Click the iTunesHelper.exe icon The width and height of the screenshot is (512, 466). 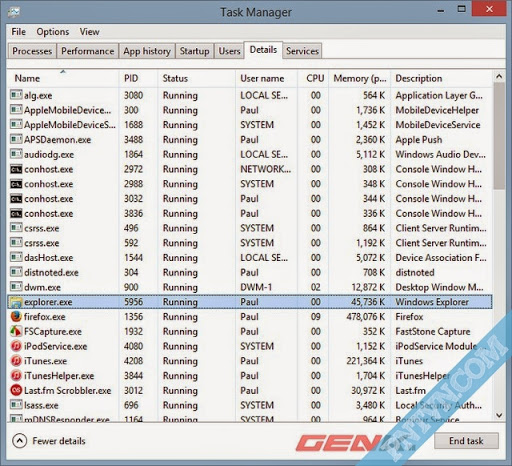16,376
